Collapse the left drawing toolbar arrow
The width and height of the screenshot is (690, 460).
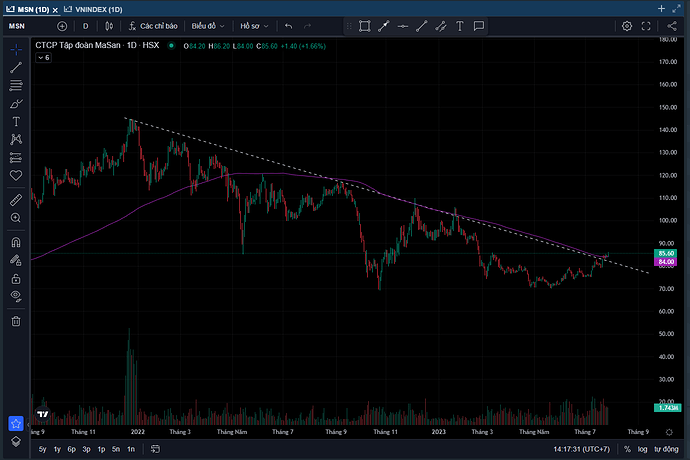tap(28, 424)
